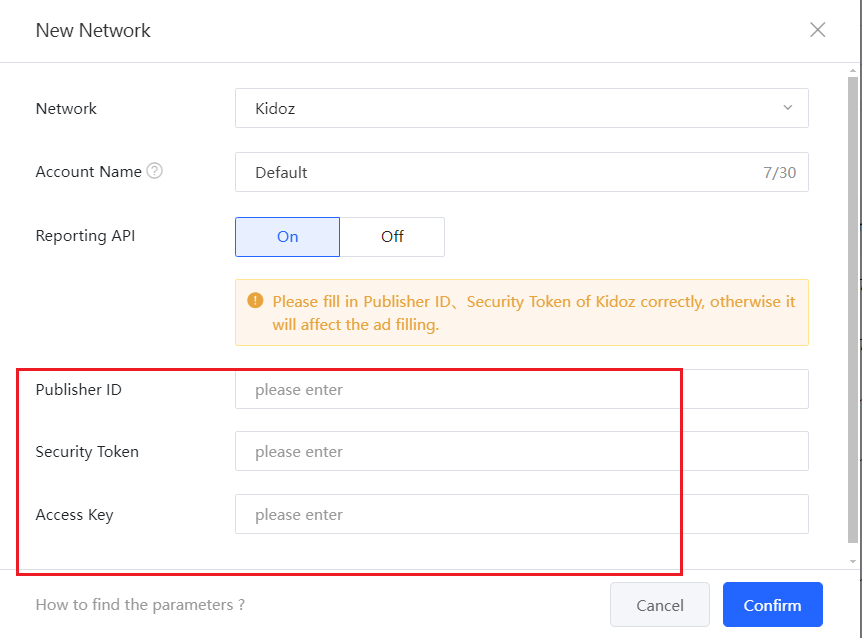The height and width of the screenshot is (638, 862).
Task: Turn Reporting API On
Action: pyautogui.click(x=288, y=237)
